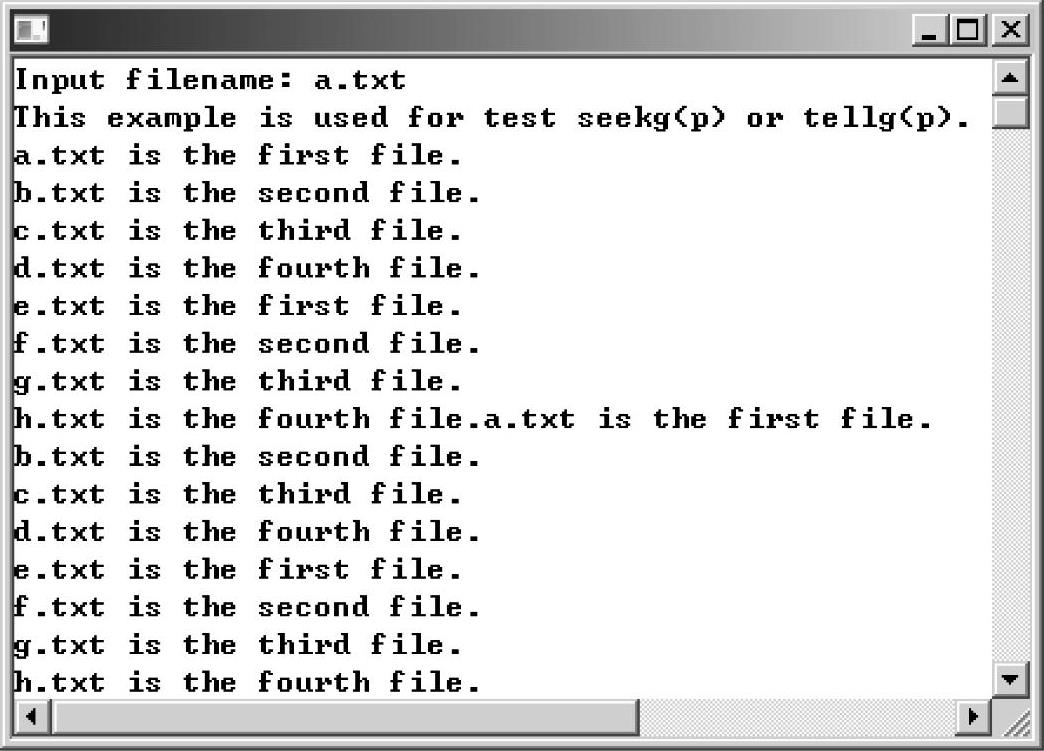Click the word 'seekg(p)' in the output
The width and height of the screenshot is (1044, 751).
[651, 118]
